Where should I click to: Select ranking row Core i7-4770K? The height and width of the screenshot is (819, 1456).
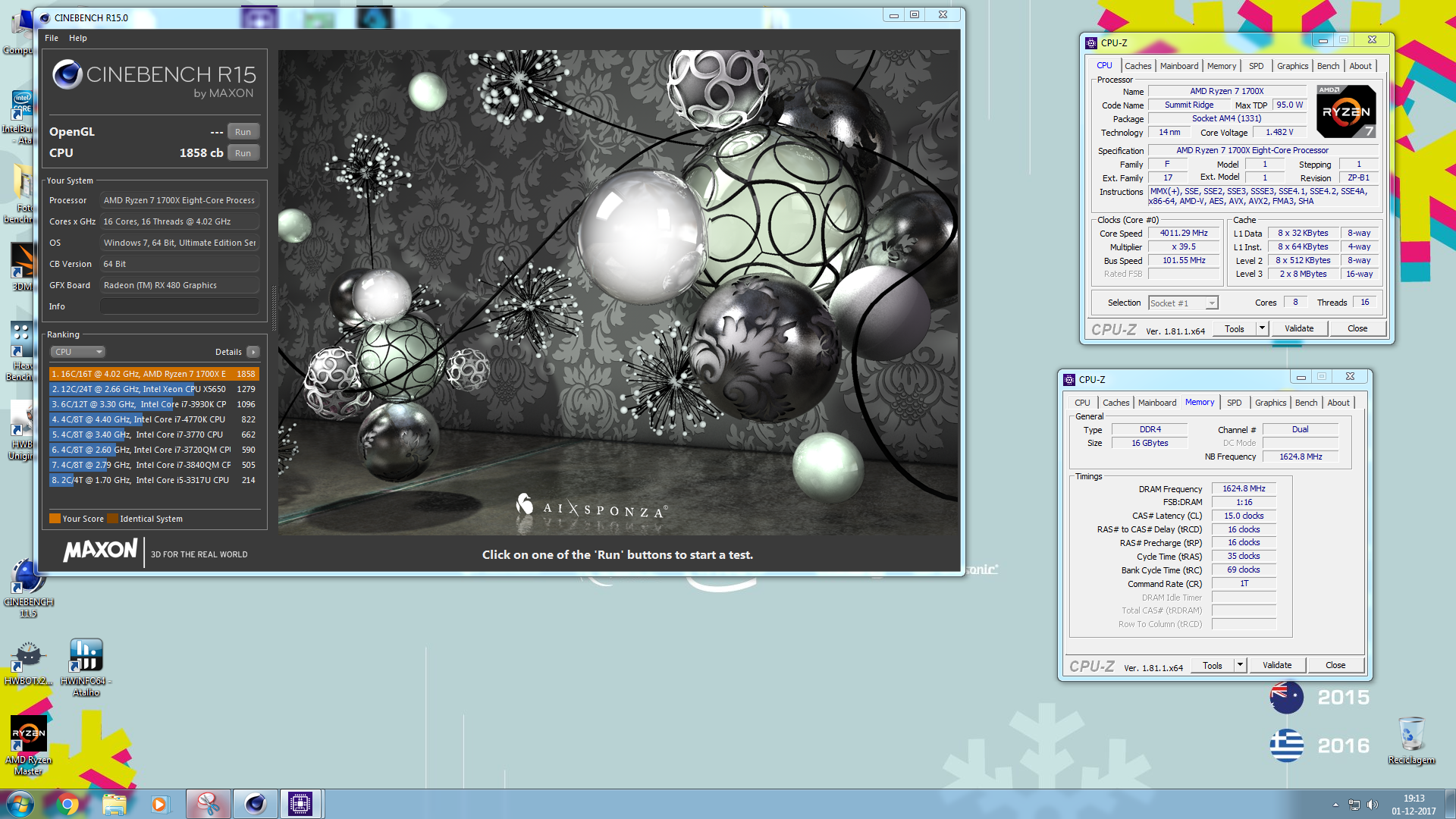[x=154, y=419]
